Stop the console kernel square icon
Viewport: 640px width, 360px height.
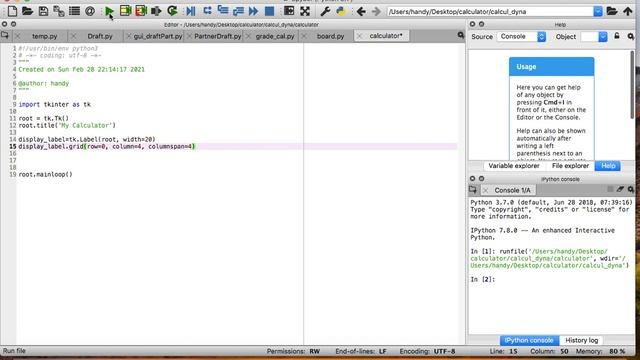[x=610, y=189]
